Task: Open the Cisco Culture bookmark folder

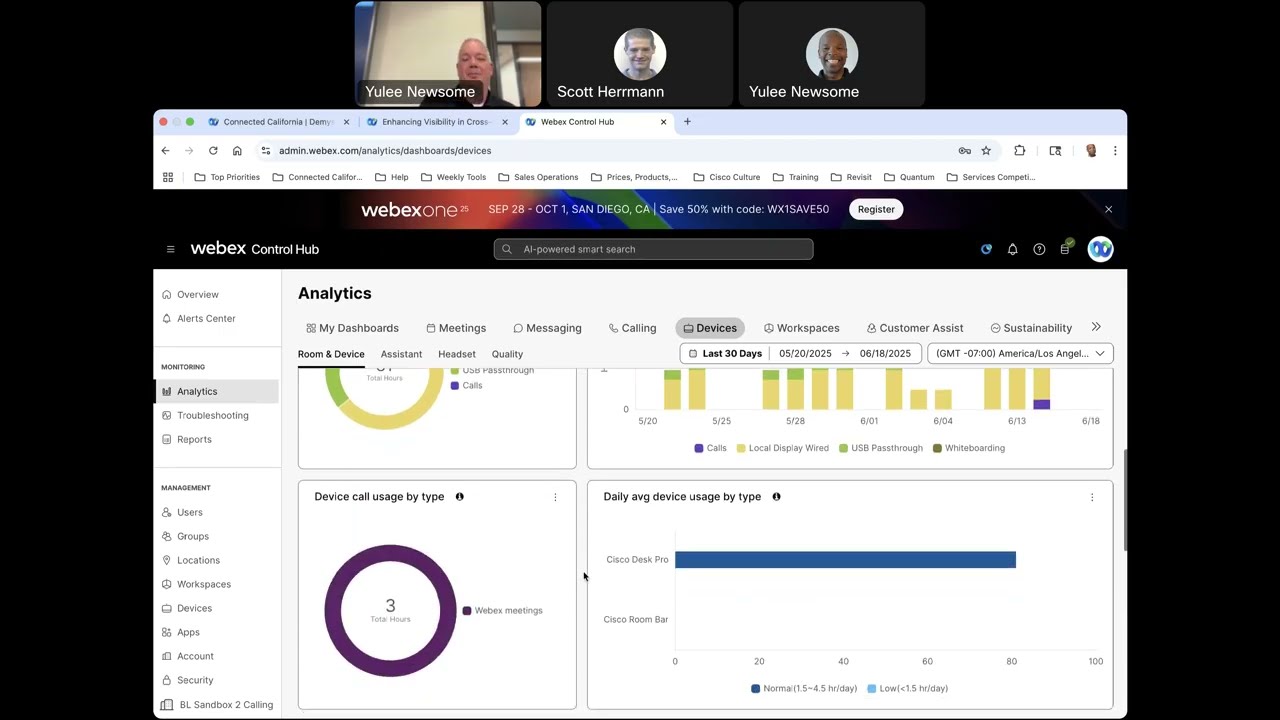Action: point(727,177)
